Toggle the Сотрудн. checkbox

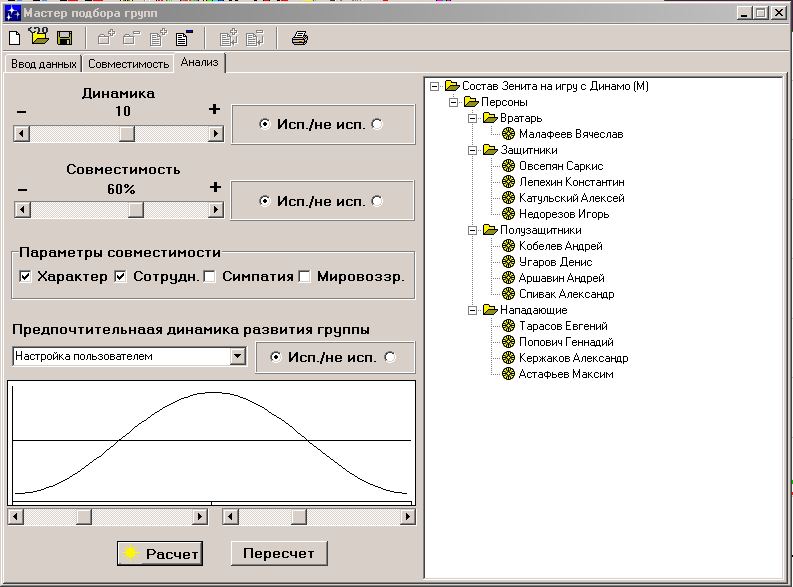pyautogui.click(x=120, y=276)
